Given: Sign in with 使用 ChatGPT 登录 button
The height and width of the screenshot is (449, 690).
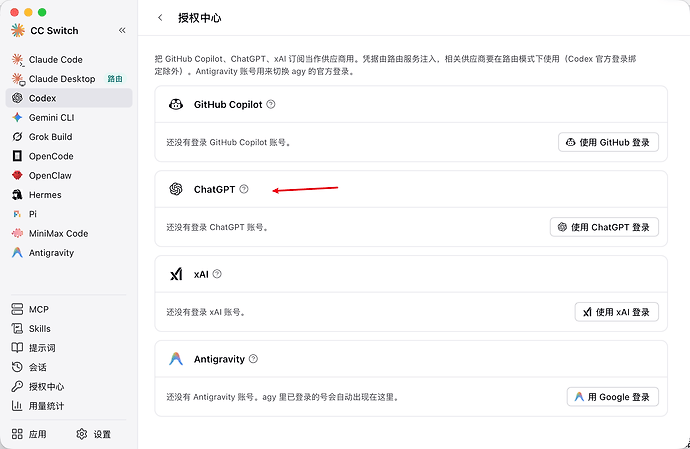Looking at the screenshot, I should [604, 227].
